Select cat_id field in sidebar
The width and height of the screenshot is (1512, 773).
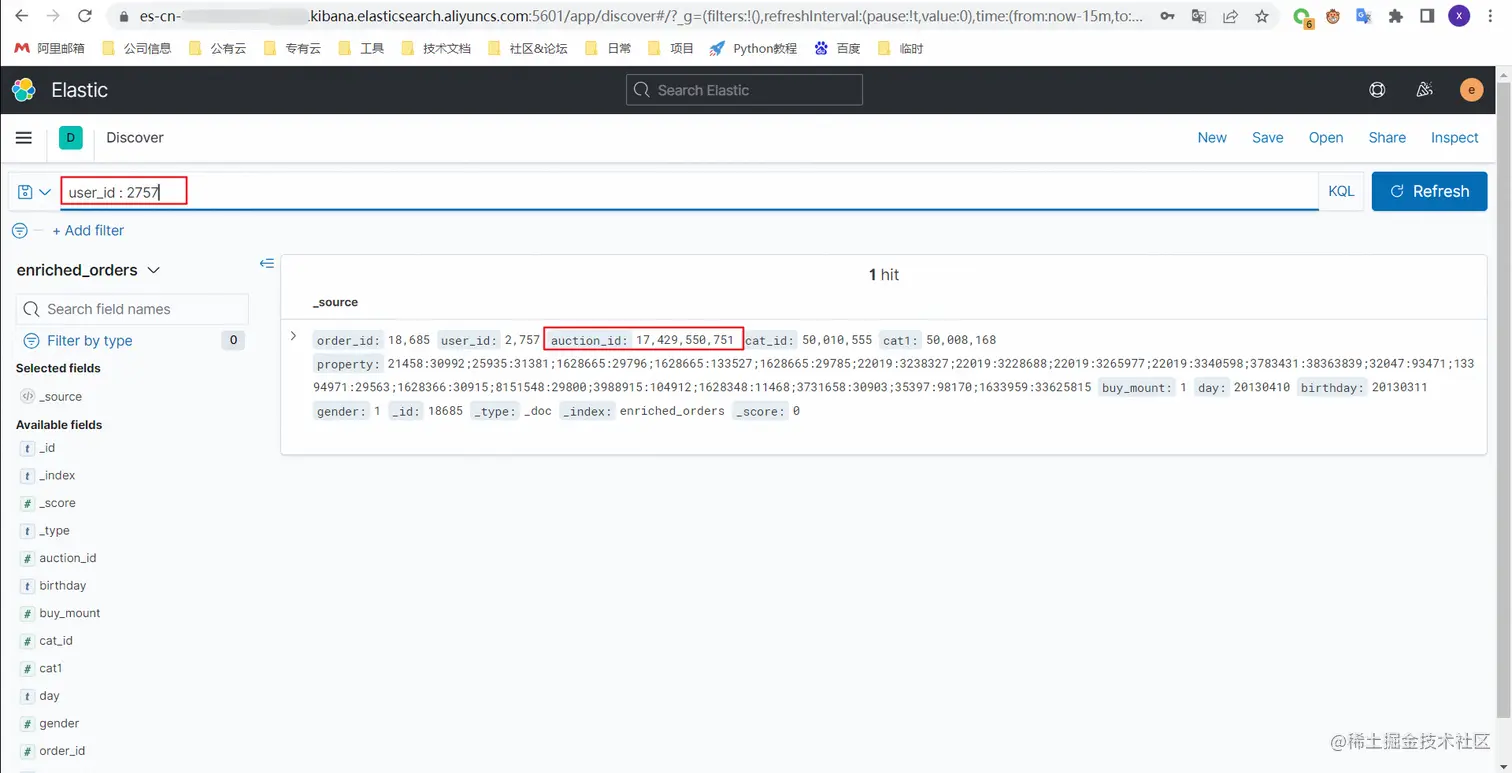[56, 641]
